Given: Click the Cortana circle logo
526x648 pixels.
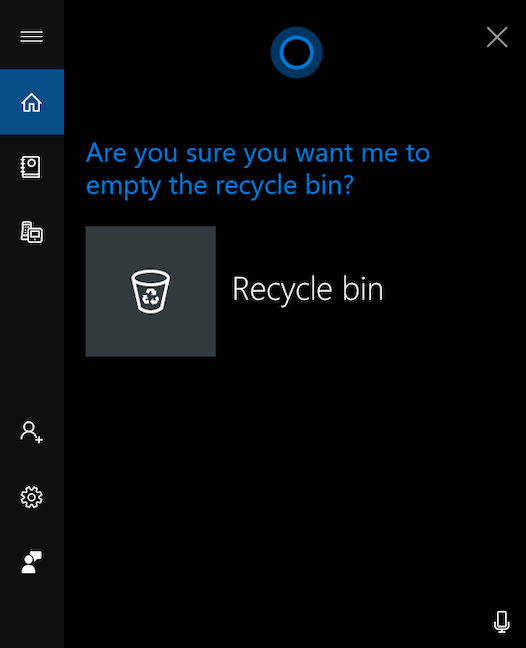Looking at the screenshot, I should tap(296, 52).
